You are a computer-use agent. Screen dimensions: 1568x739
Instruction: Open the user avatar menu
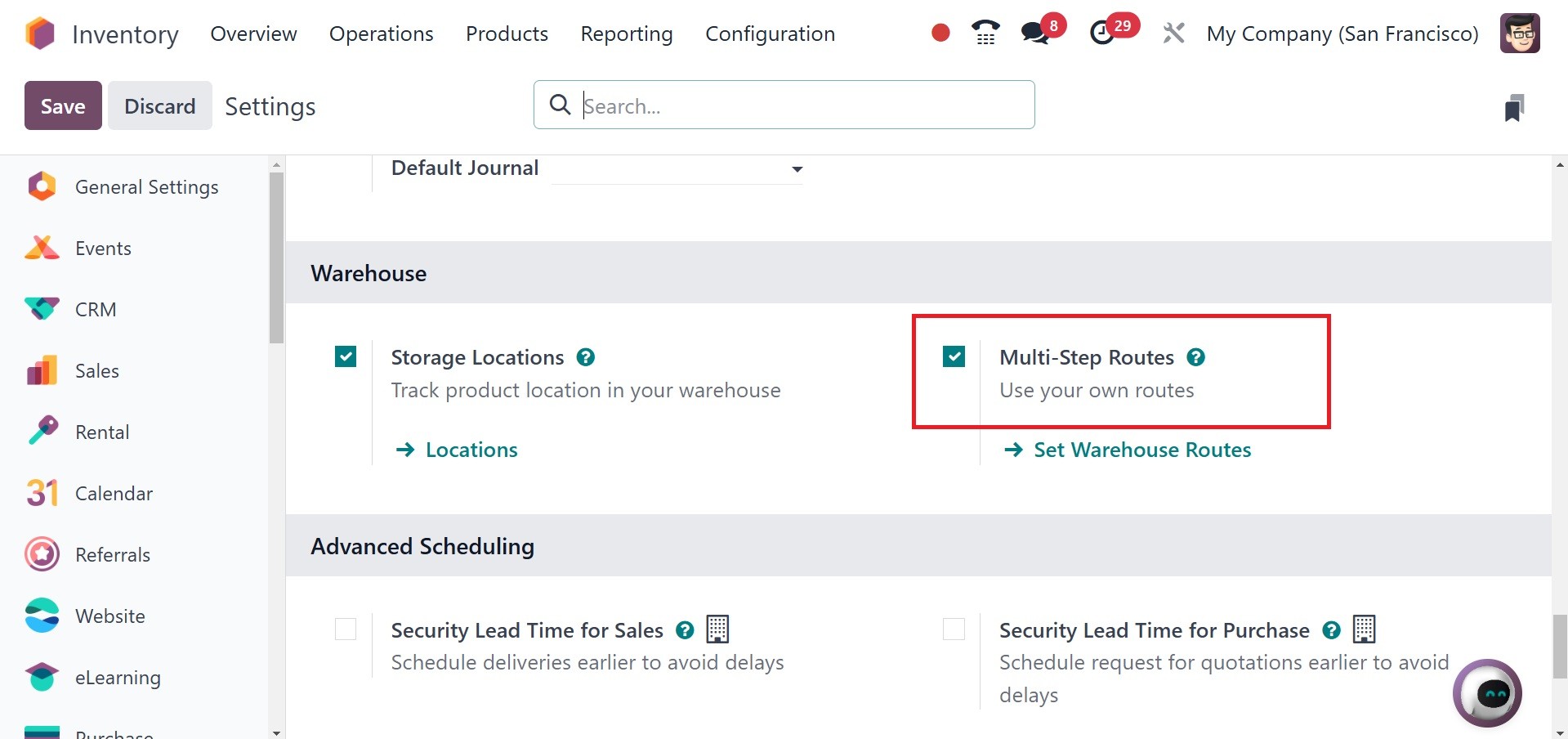point(1520,34)
